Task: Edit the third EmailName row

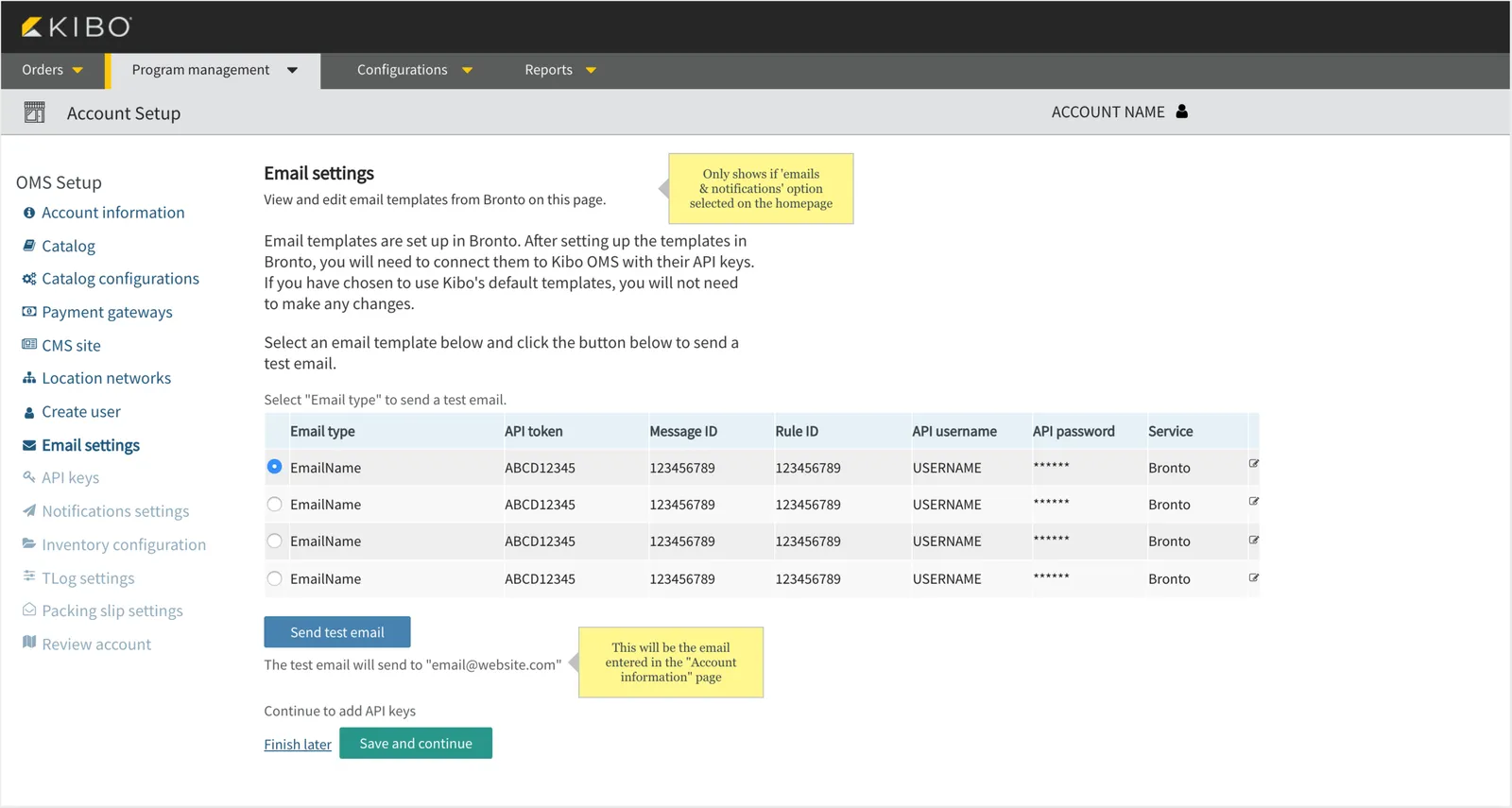Action: (1254, 541)
